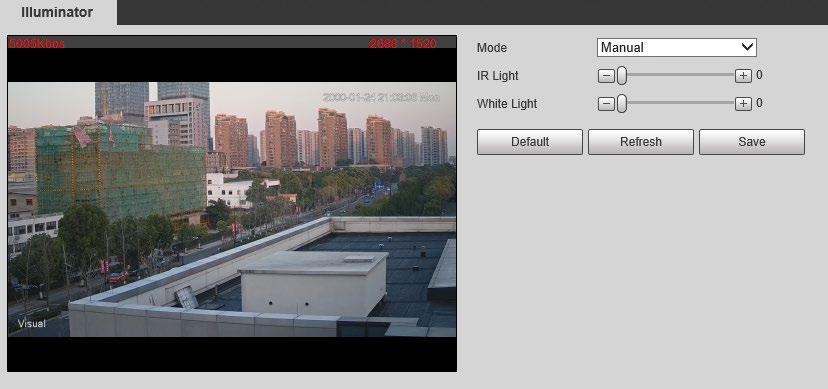
Task: Click the IR Light slider handle
Action: (622, 75)
